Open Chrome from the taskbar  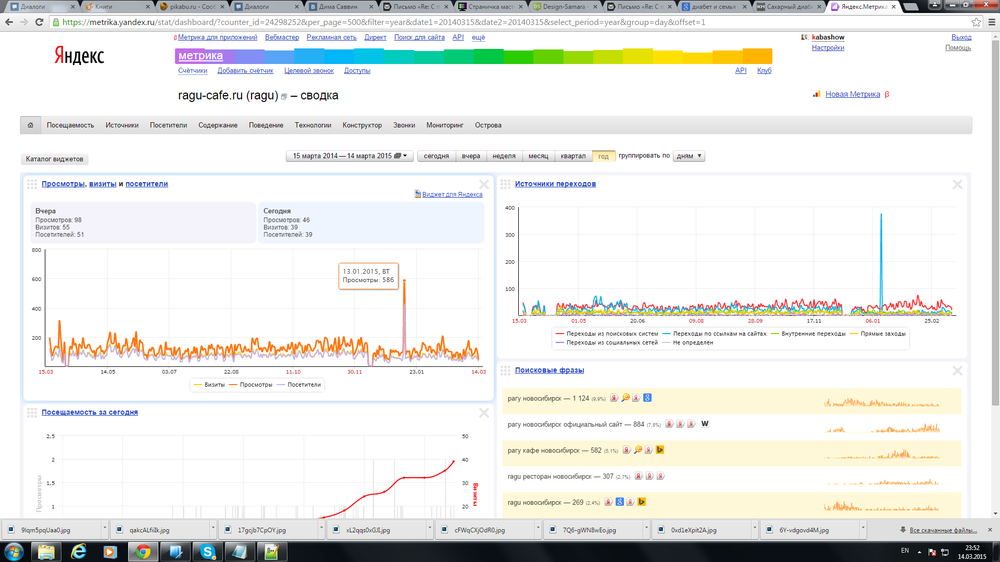pyautogui.click(x=143, y=552)
